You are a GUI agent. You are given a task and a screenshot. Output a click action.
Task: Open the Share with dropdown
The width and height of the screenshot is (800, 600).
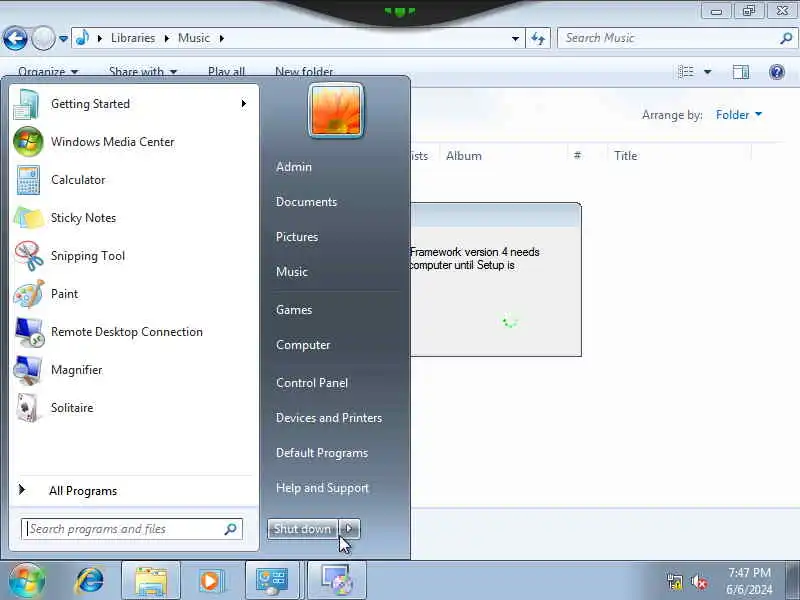(143, 72)
